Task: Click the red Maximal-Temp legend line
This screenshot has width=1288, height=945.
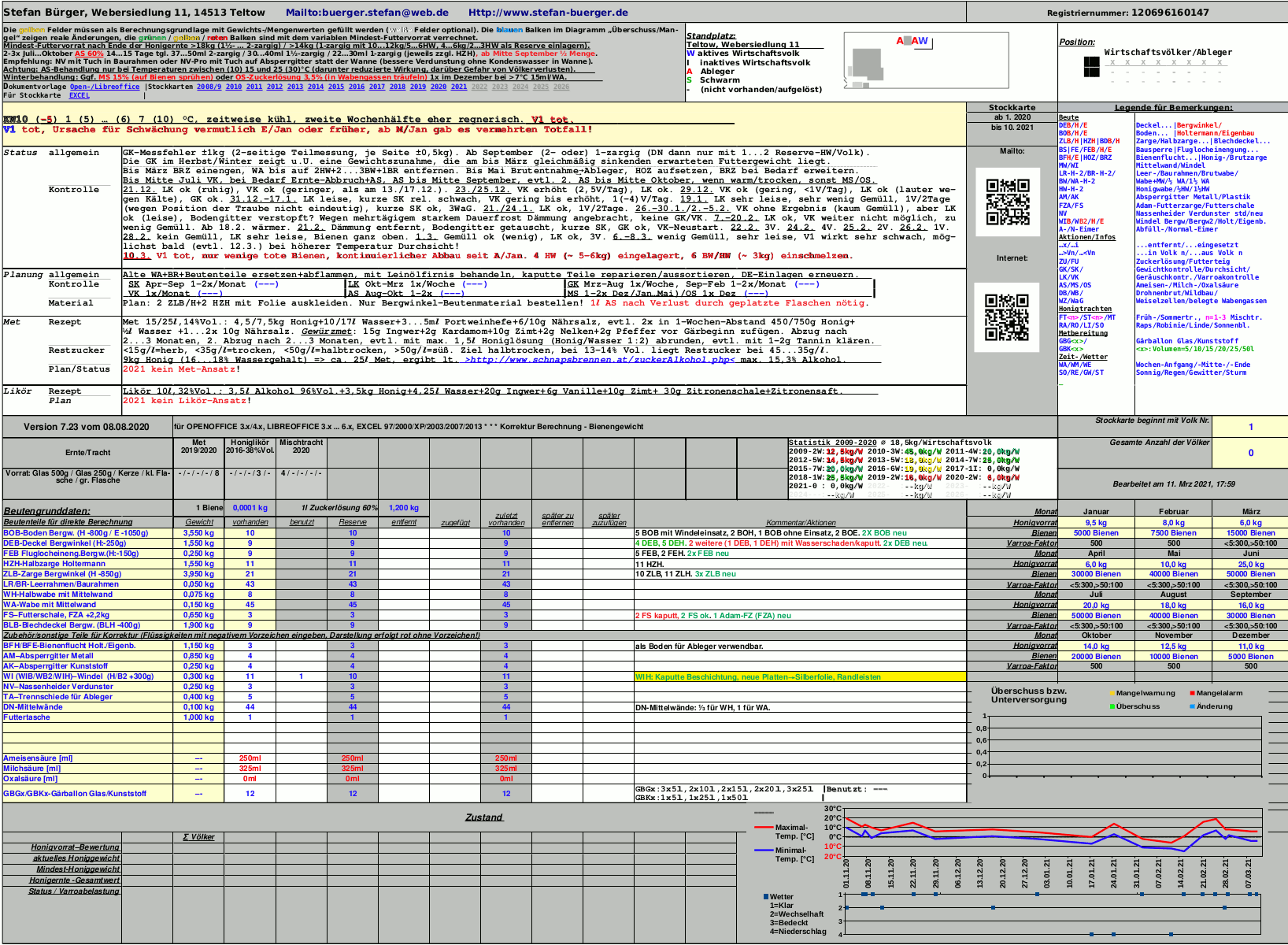Action: (764, 828)
